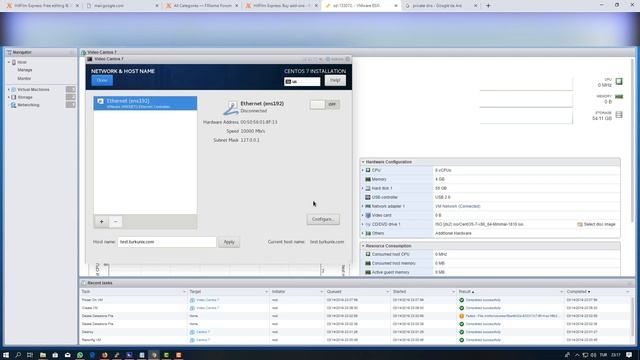This screenshot has height=360, width=640.
Task: Open Virtual Machines in Navigator
Action: click(x=33, y=89)
